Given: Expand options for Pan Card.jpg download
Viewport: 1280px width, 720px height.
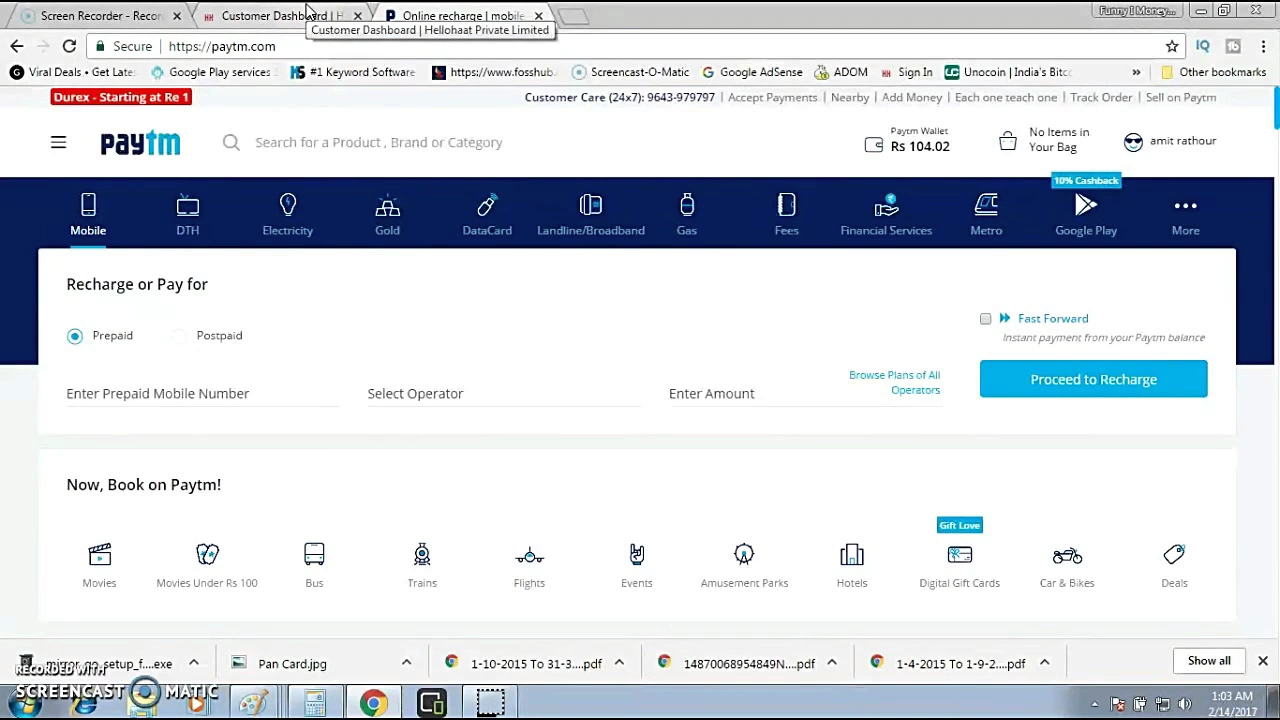Looking at the screenshot, I should click(406, 663).
